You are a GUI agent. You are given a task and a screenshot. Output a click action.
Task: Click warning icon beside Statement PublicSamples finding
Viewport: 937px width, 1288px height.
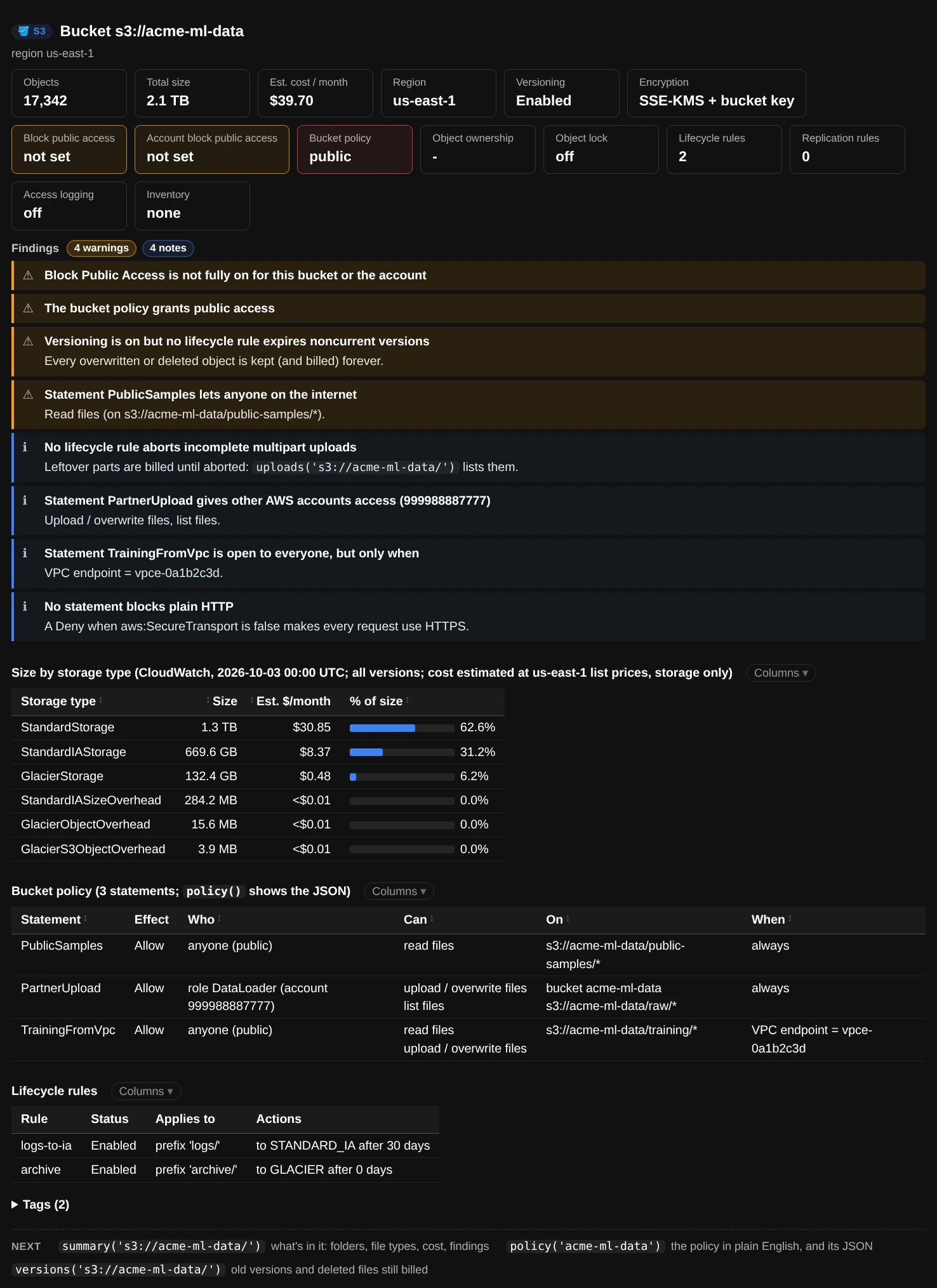click(28, 395)
